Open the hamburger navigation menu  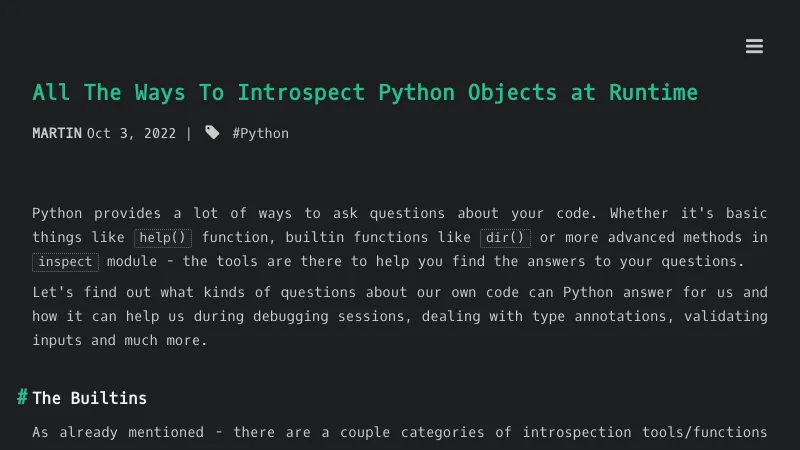tap(754, 46)
